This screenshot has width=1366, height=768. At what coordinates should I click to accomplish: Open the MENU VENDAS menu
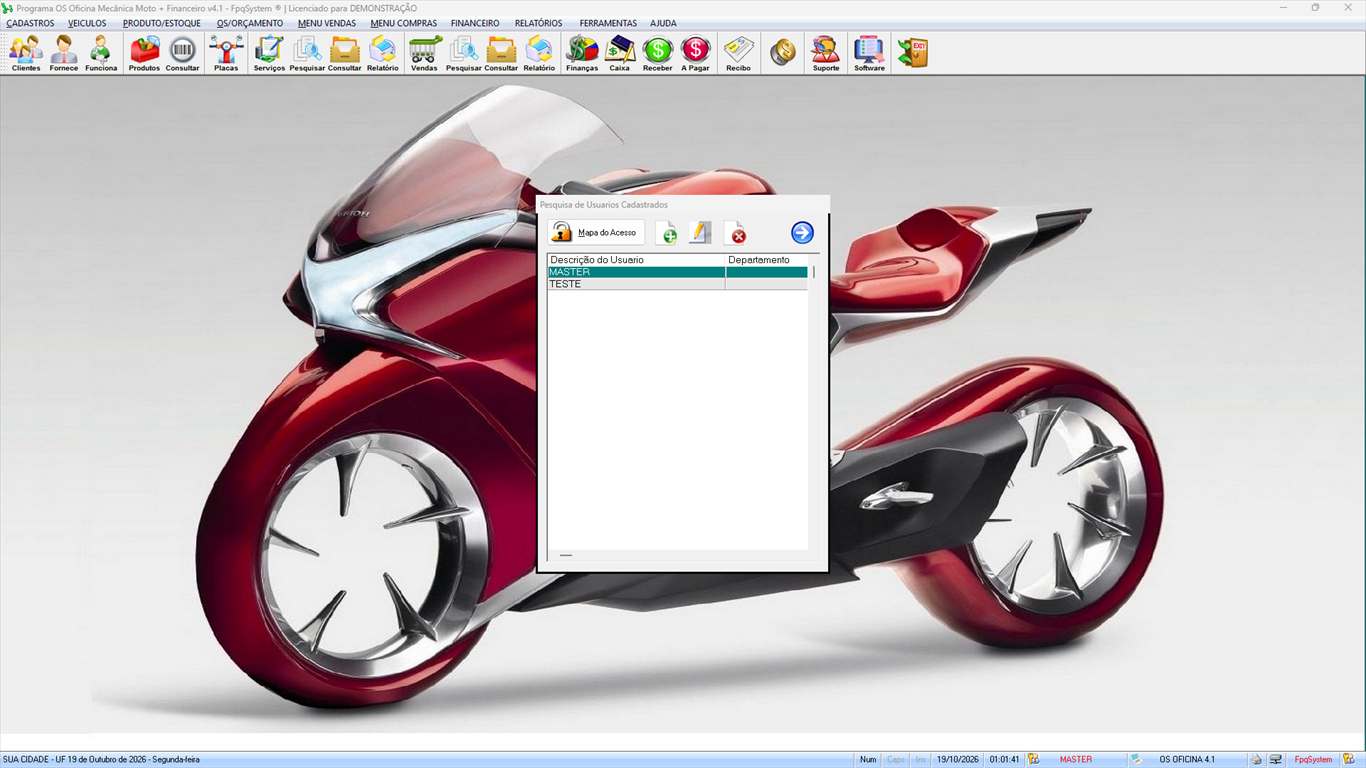[x=327, y=23]
